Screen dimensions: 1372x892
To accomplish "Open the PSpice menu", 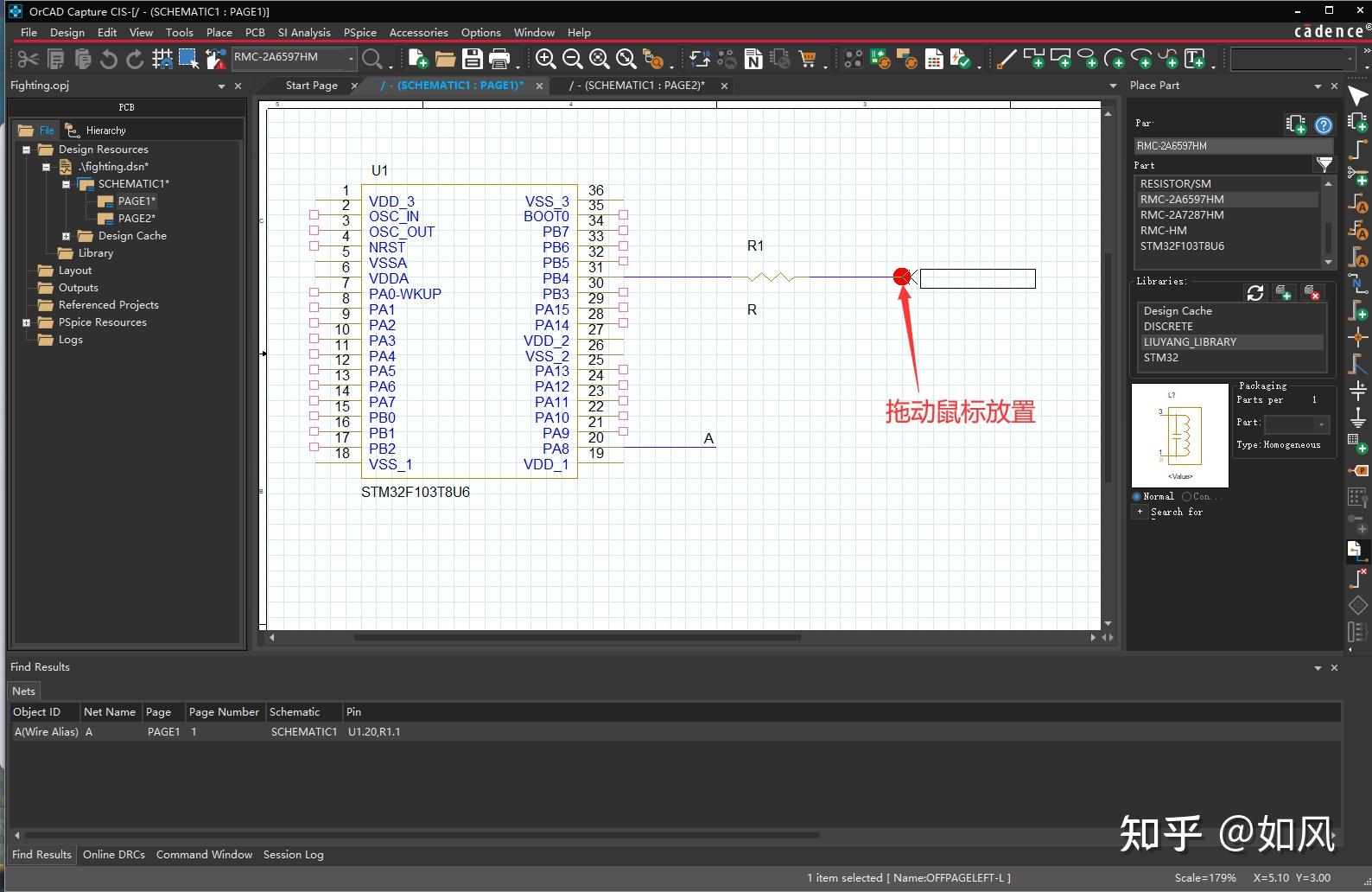I will click(x=359, y=32).
